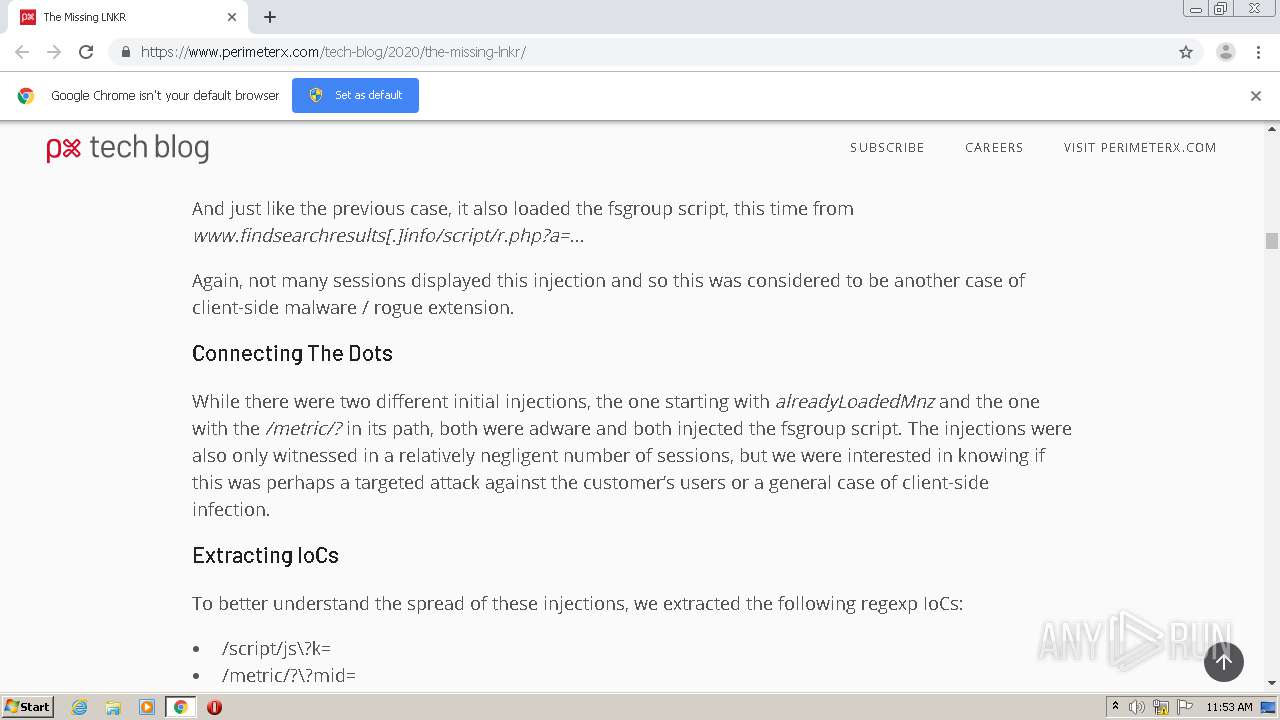Open the media player taskbar icon
Screen dimensions: 1280x720
[146, 707]
